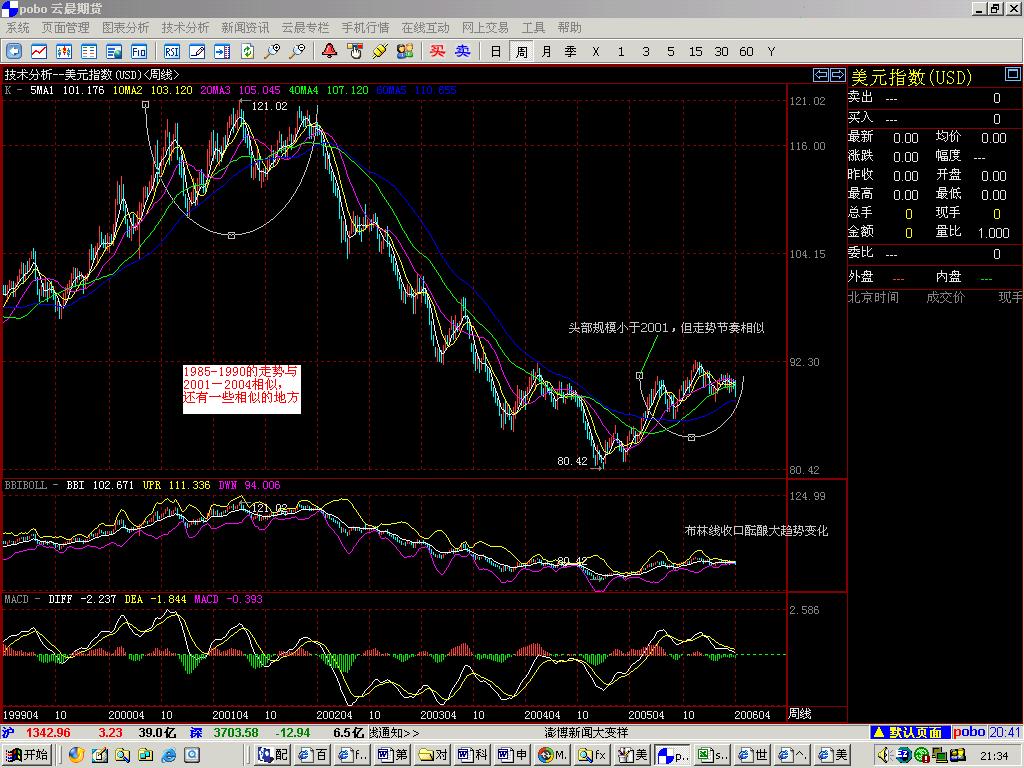The image size is (1024, 768).
Task: Switch to quarterly 季 period
Action: point(571,51)
